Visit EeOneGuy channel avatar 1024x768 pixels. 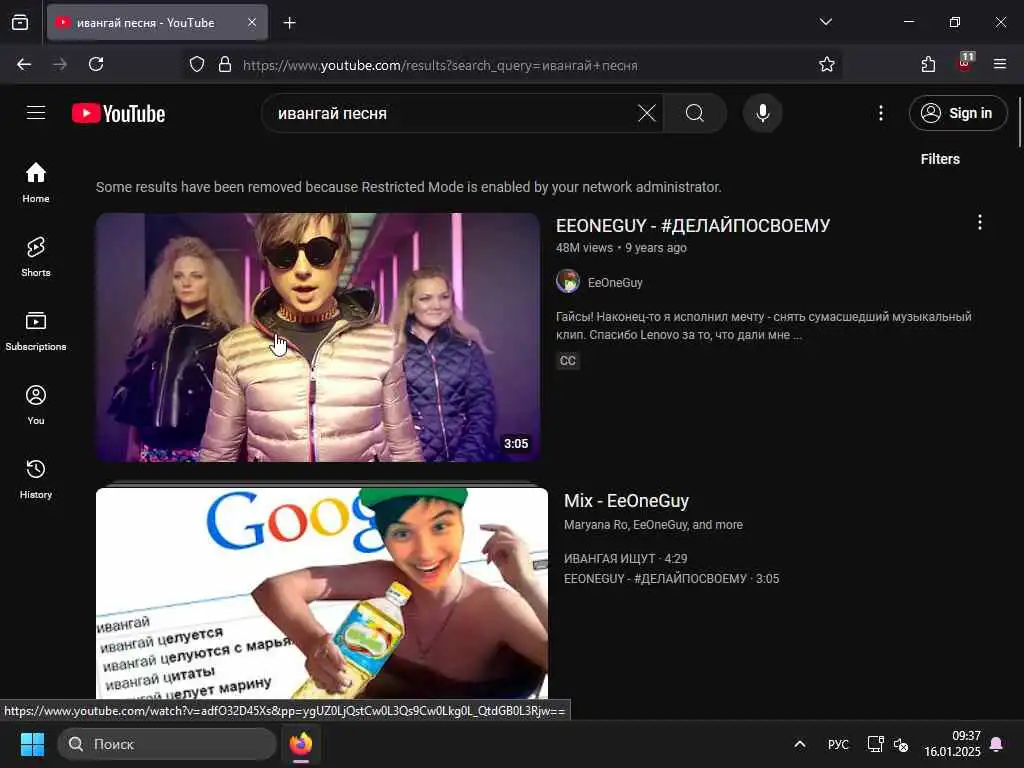(x=568, y=281)
